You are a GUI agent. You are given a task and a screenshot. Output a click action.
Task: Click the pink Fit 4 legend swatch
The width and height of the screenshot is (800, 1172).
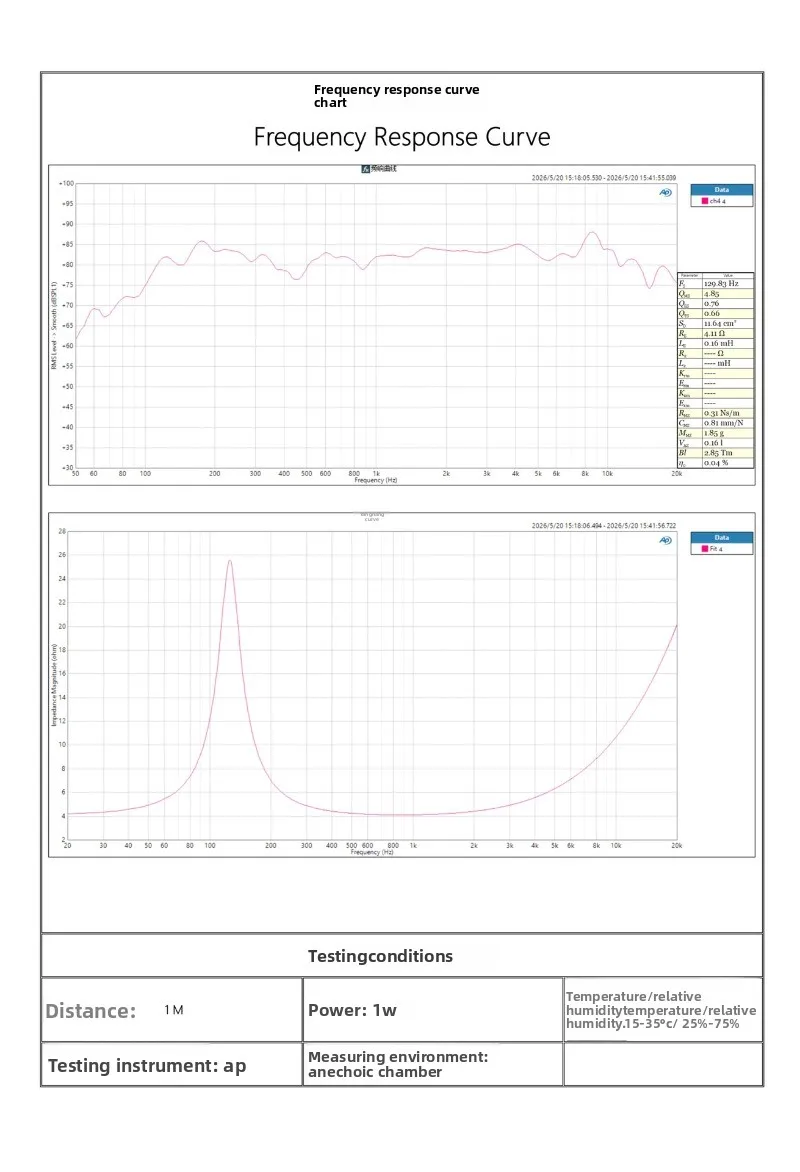pyautogui.click(x=704, y=549)
